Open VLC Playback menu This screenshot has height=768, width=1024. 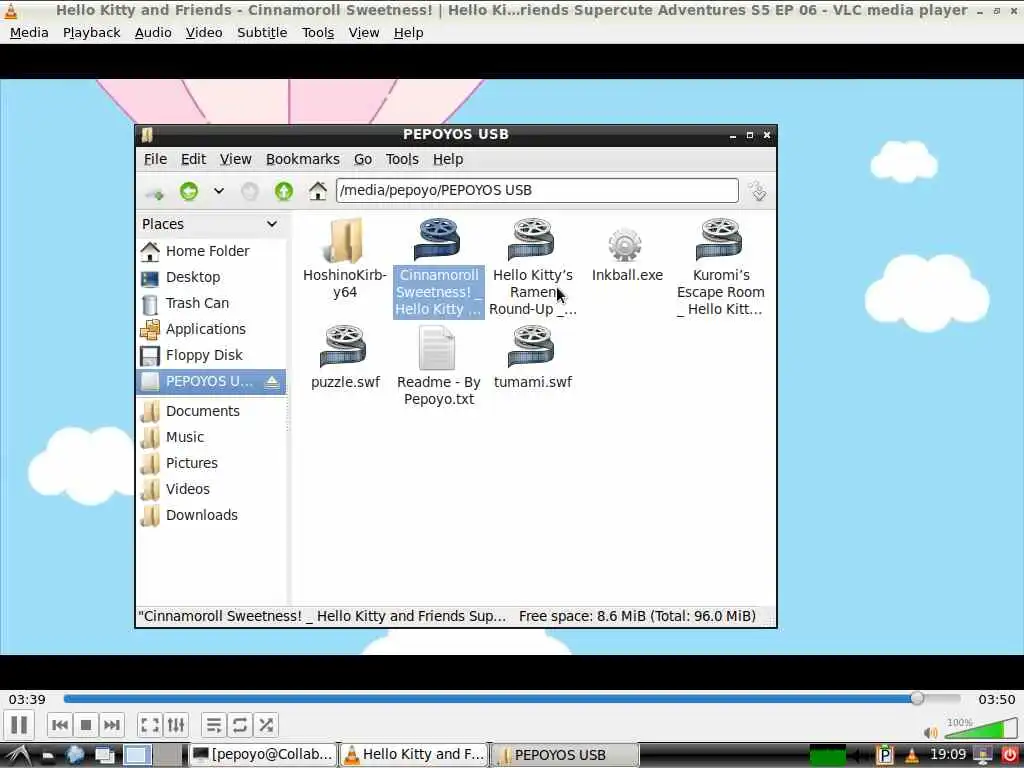(x=91, y=33)
